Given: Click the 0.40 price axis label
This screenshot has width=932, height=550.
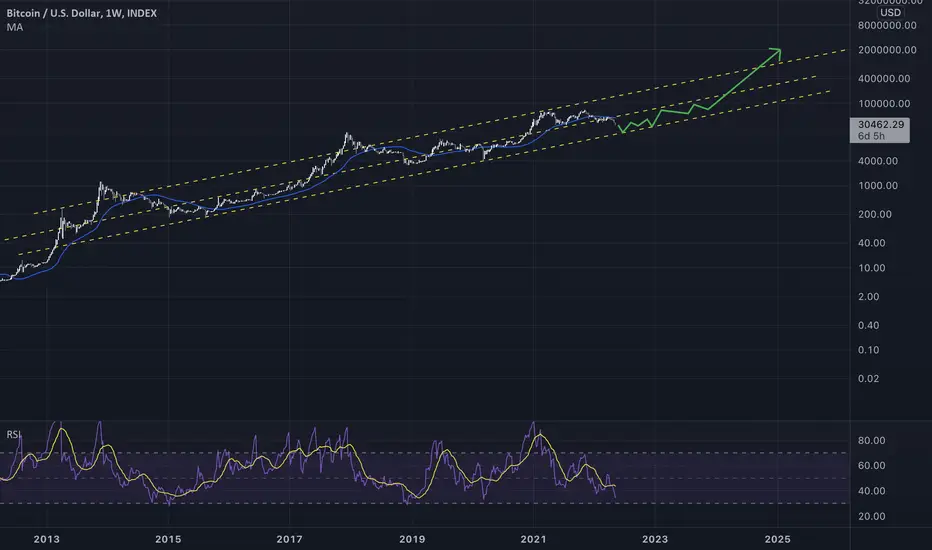Looking at the screenshot, I should 868,325.
